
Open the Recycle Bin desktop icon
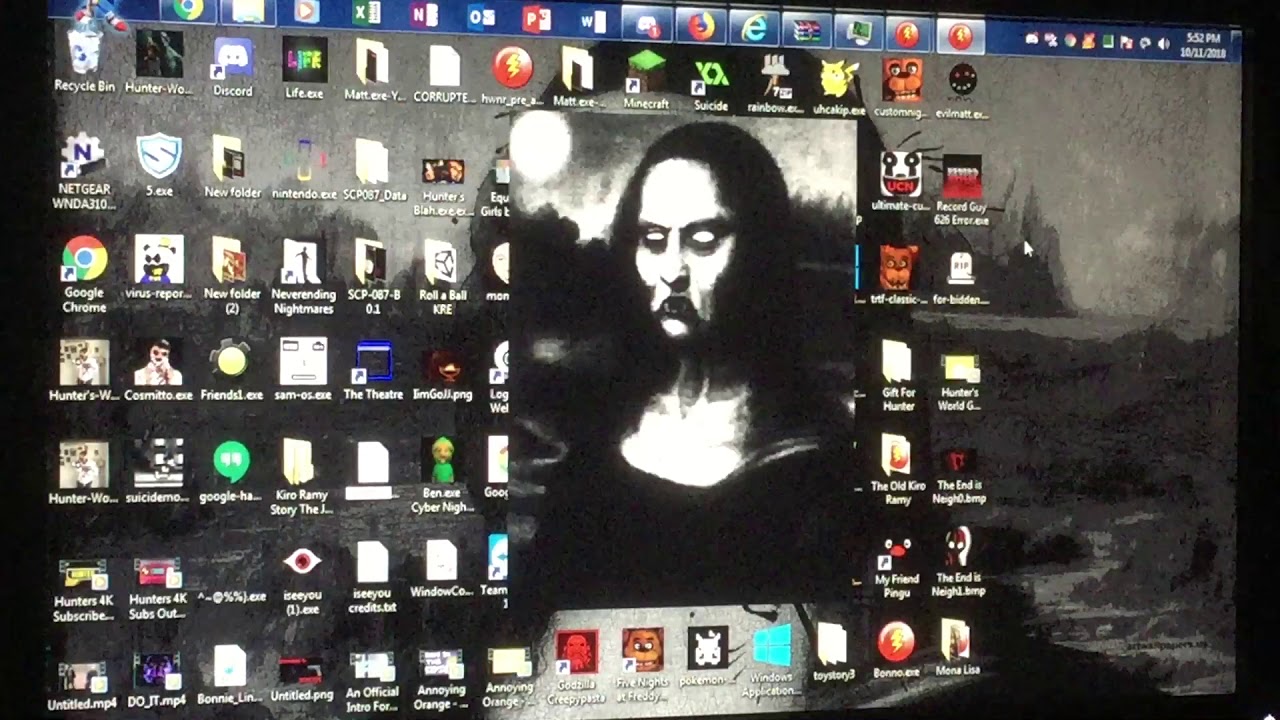tap(84, 62)
